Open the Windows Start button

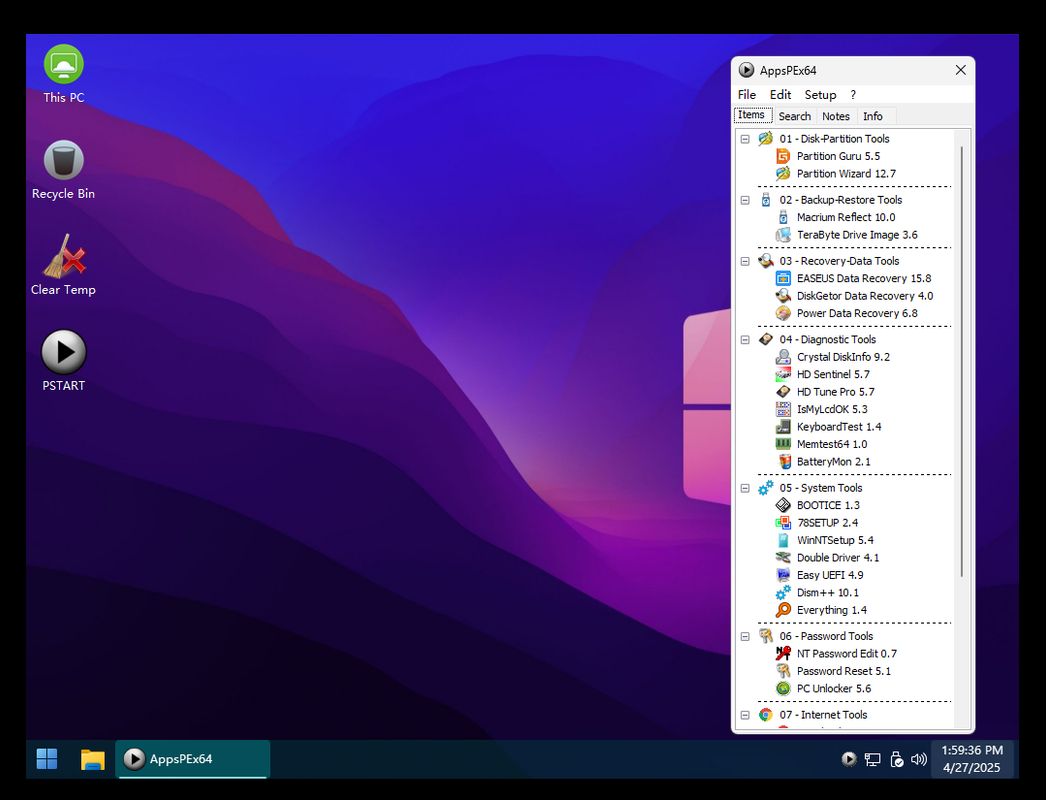pyautogui.click(x=47, y=759)
